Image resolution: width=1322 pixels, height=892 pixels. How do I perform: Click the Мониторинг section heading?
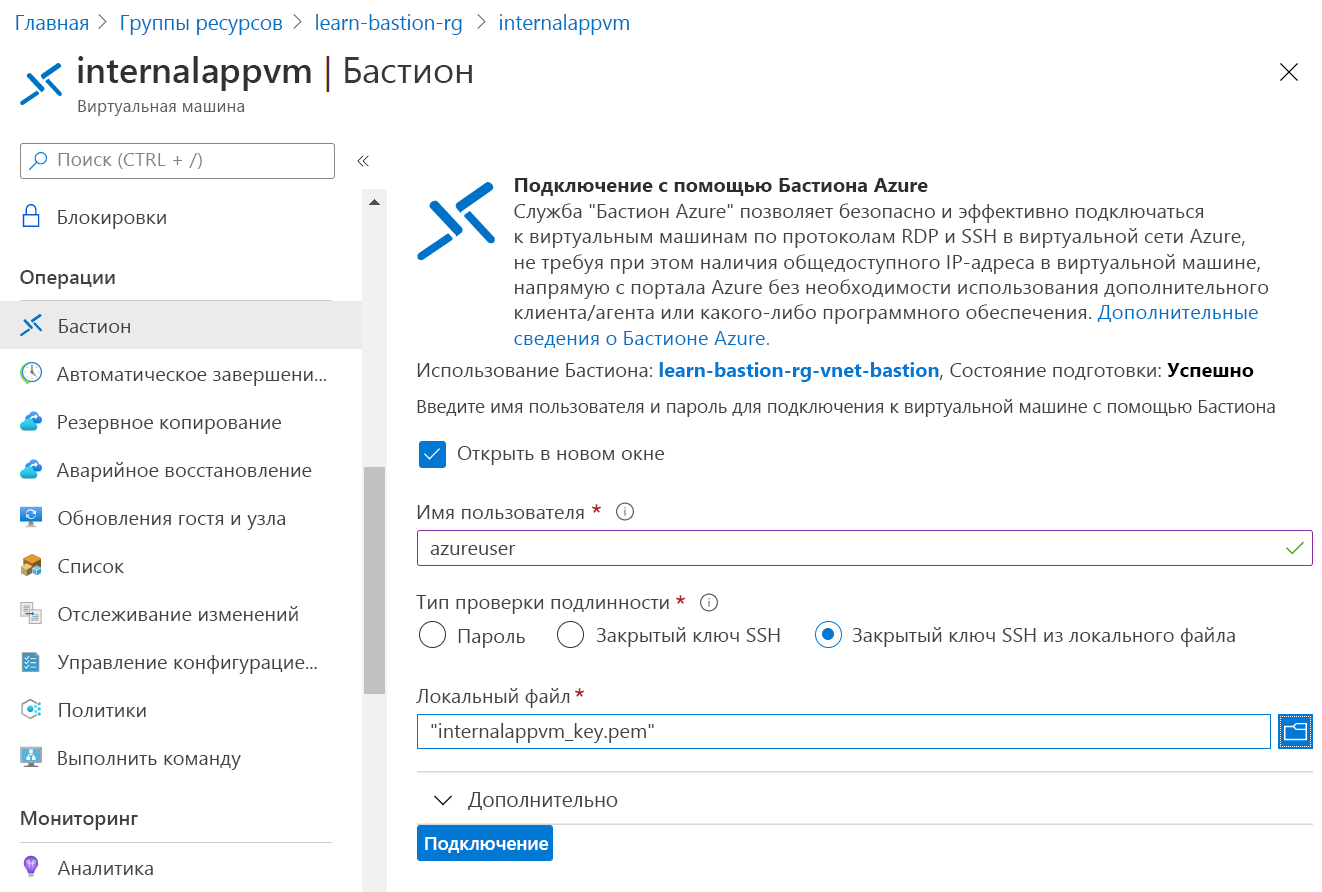tap(79, 818)
